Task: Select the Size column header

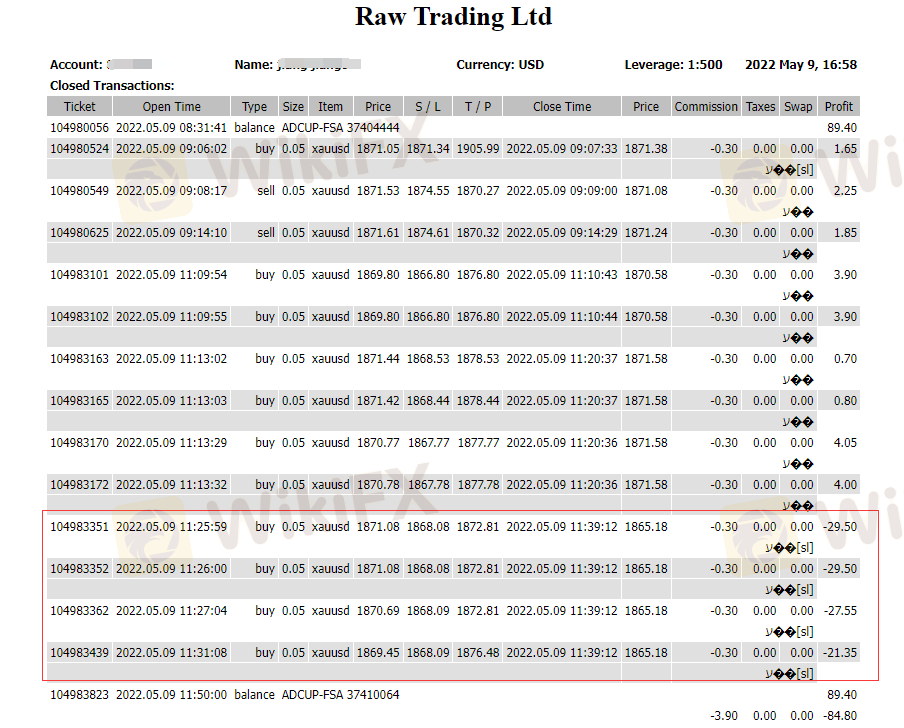Action: [293, 107]
